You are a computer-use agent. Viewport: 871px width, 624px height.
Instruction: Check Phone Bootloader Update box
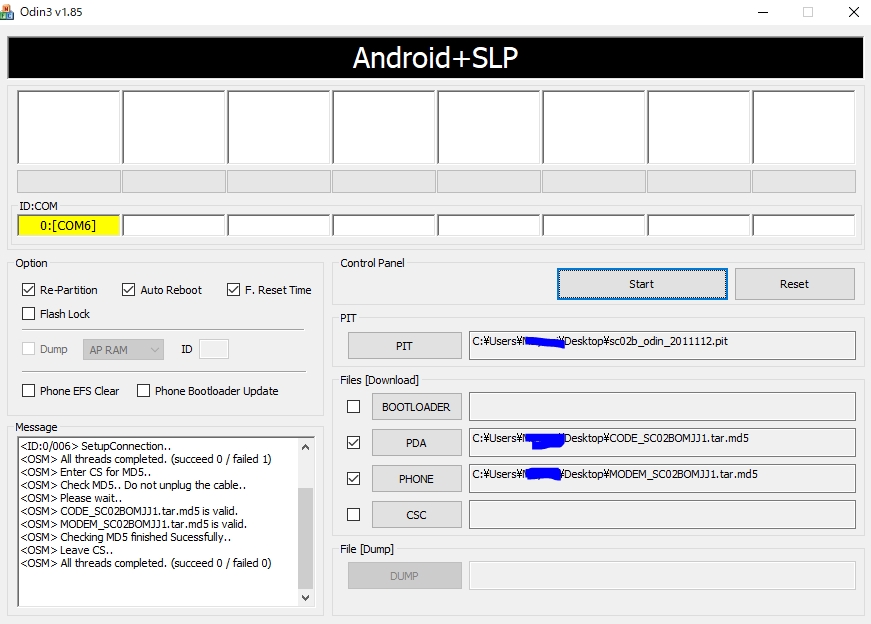tap(143, 391)
